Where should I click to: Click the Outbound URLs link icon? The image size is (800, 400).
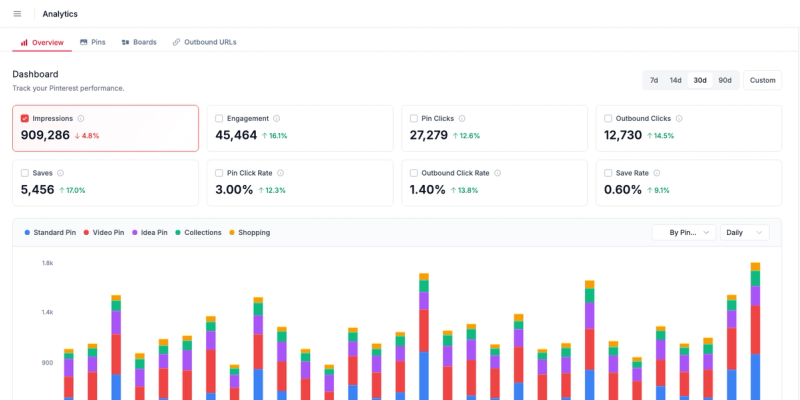pos(177,42)
